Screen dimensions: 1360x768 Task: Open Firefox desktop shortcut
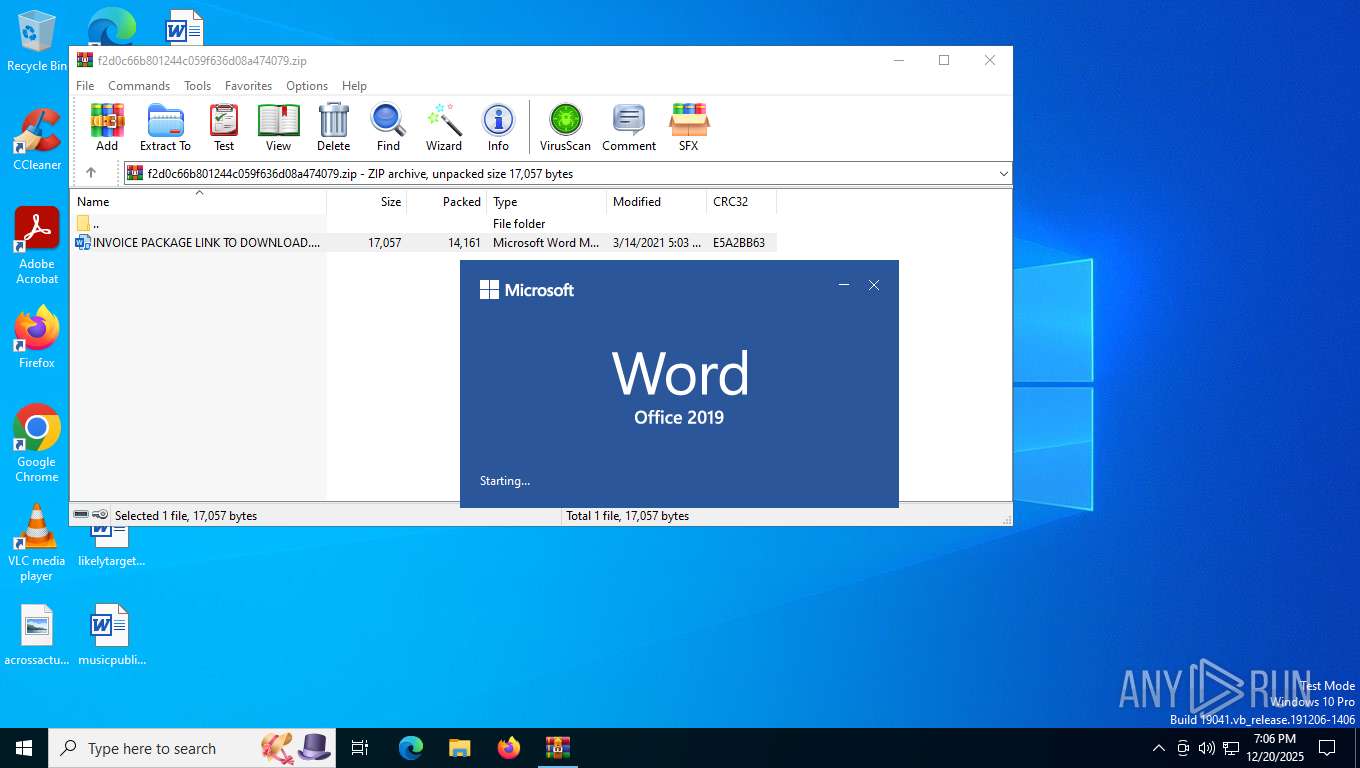pyautogui.click(x=37, y=338)
